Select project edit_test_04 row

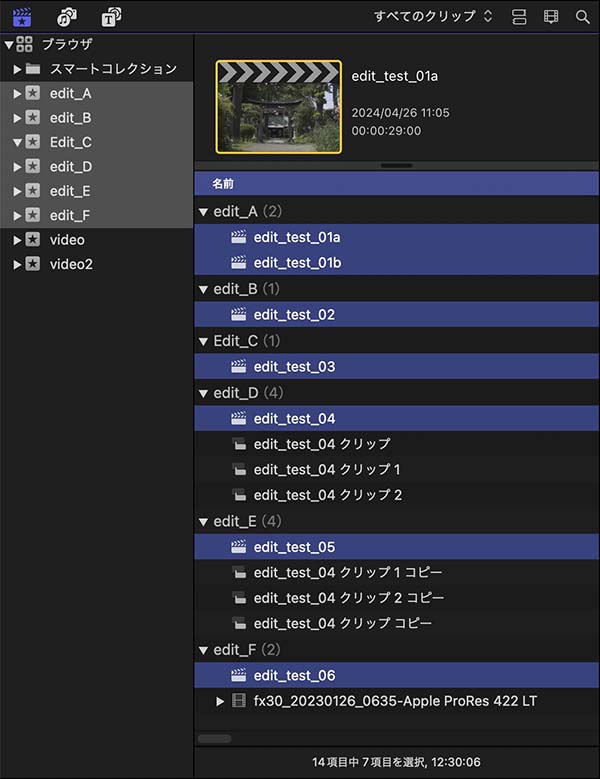click(x=396, y=418)
